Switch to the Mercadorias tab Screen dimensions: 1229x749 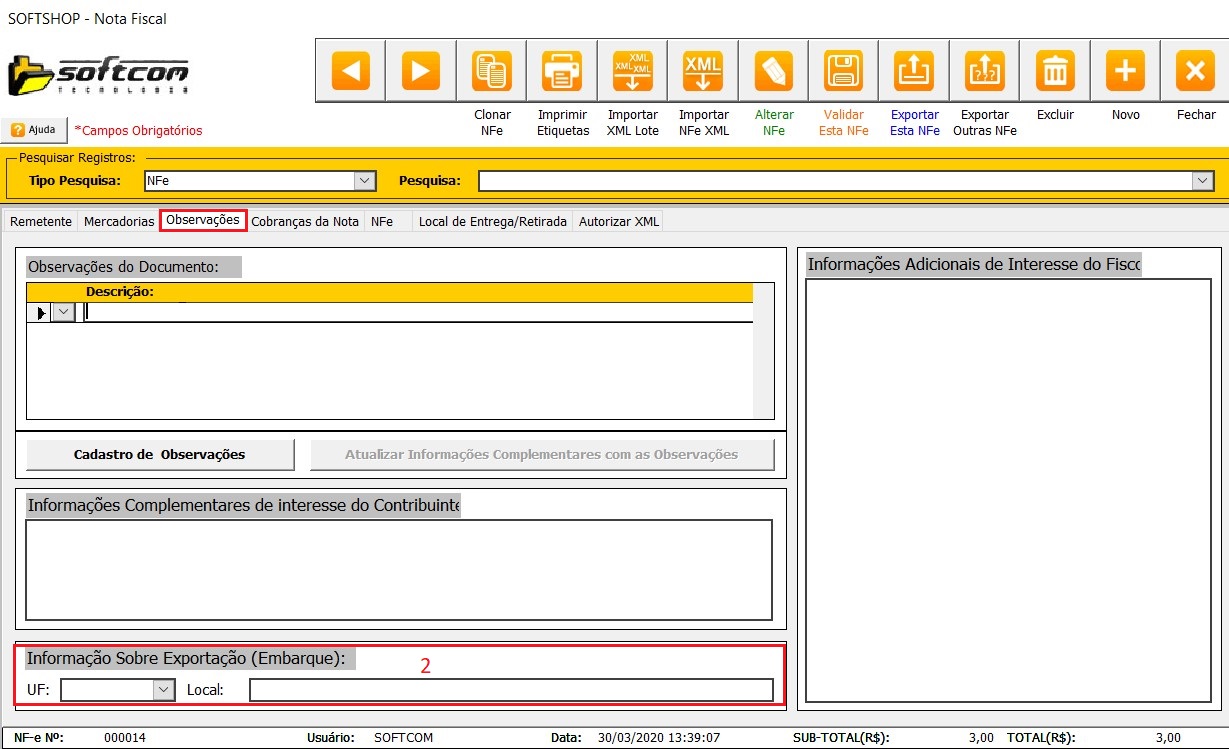119,222
